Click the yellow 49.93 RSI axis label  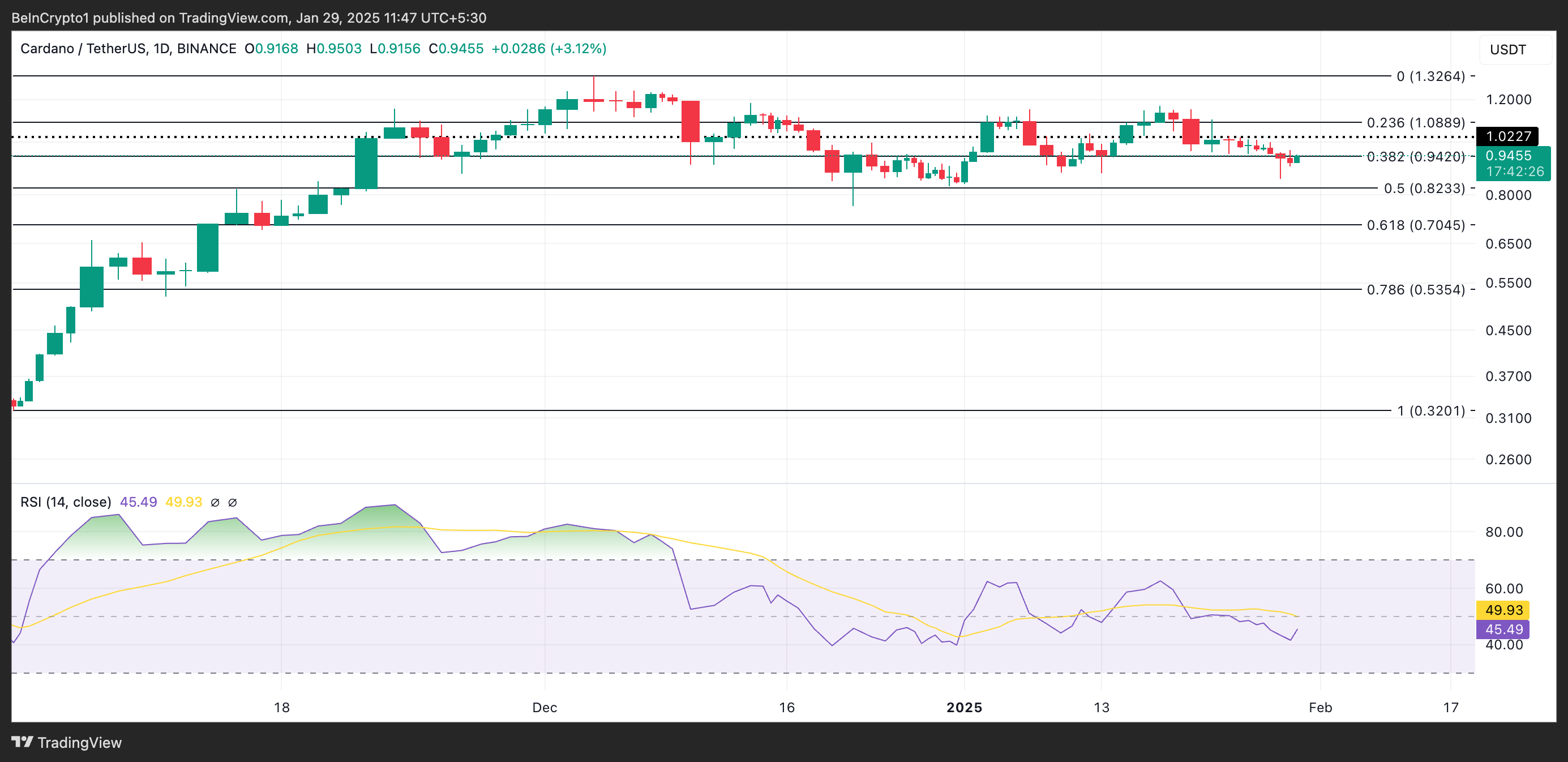pyautogui.click(x=1503, y=610)
